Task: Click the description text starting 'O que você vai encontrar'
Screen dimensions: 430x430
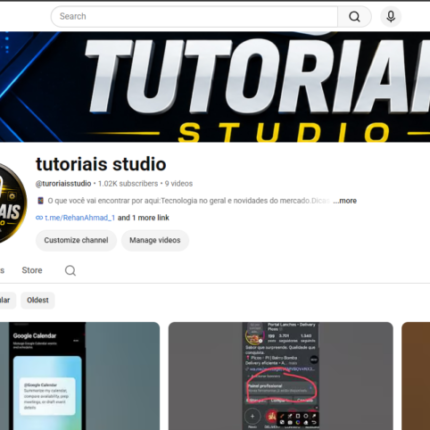Action: [x=189, y=201]
